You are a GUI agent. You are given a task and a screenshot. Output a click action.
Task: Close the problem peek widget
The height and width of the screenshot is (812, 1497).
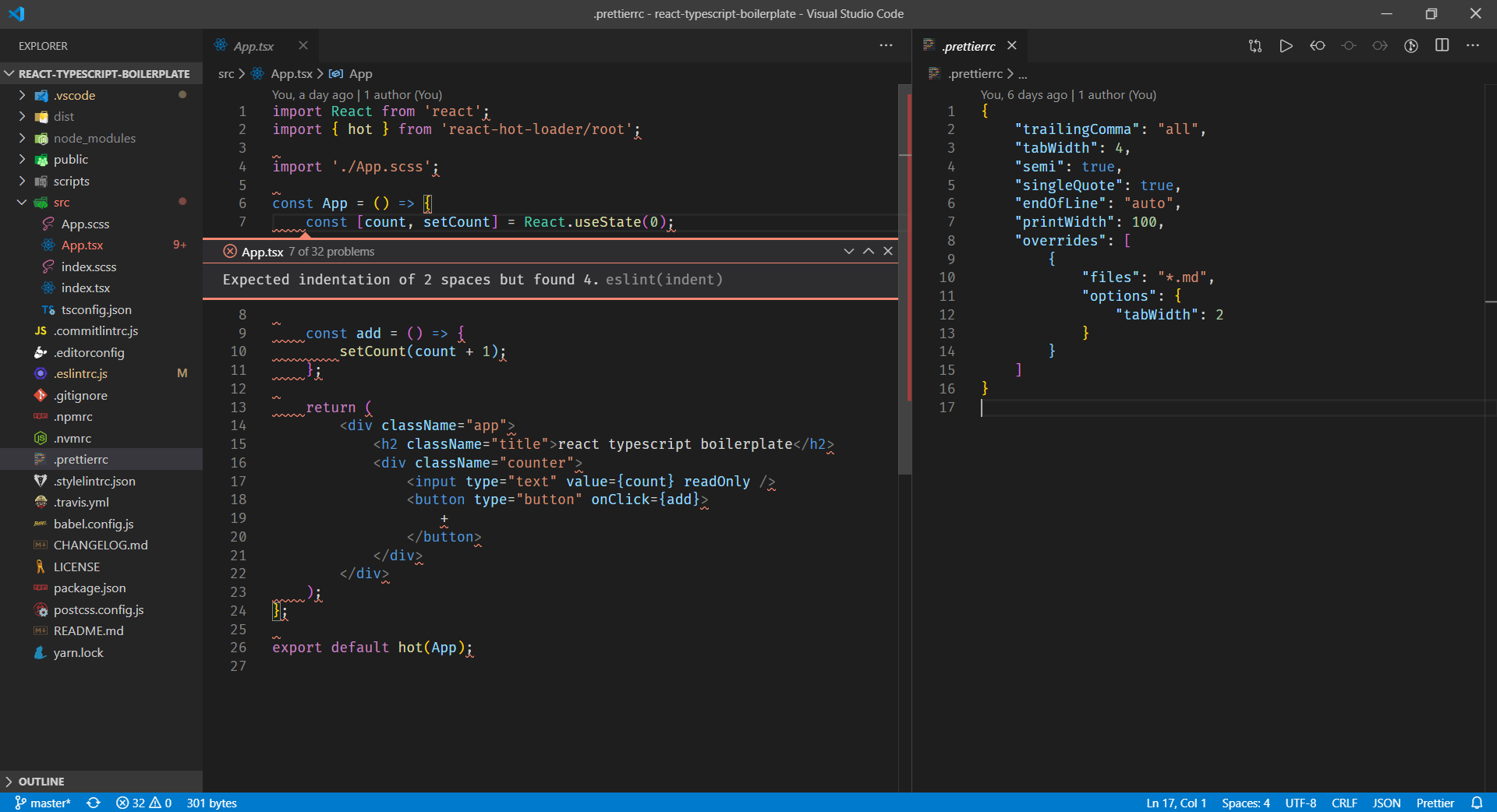(887, 251)
